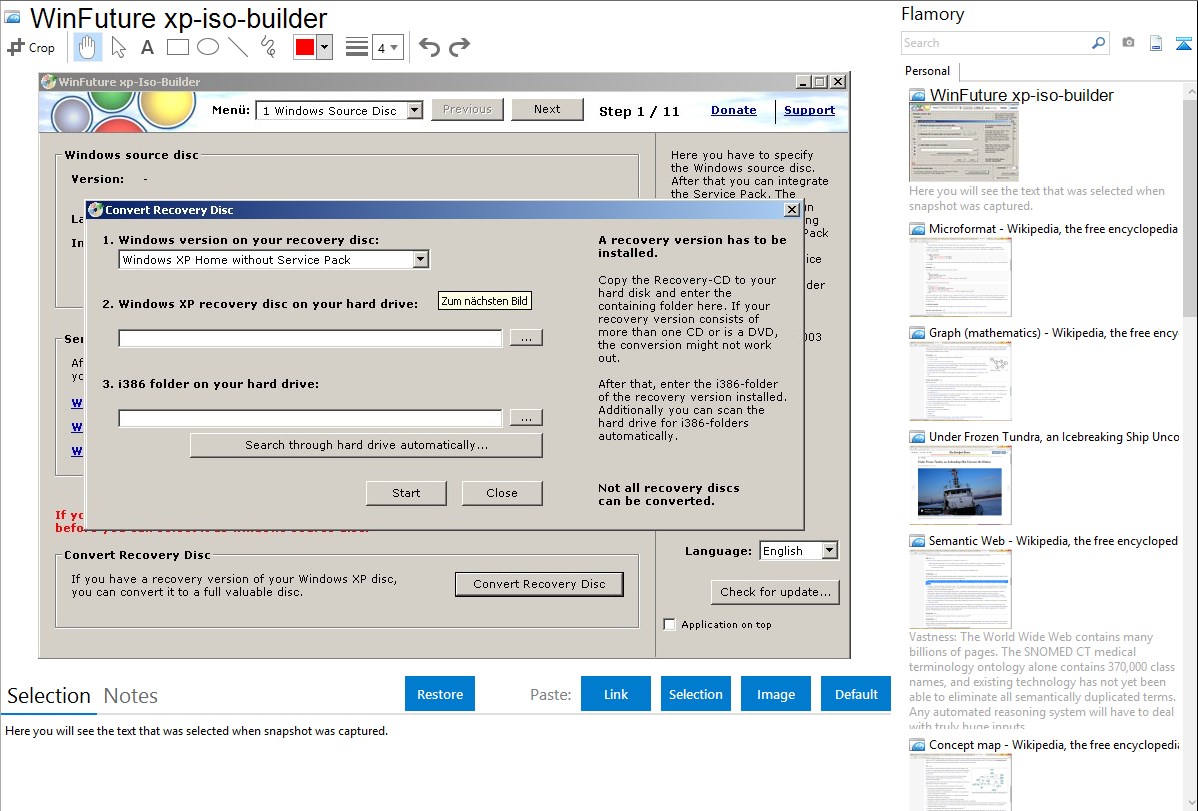This screenshot has width=1198, height=811.
Task: Activate the hand pan tool
Action: coord(87,47)
